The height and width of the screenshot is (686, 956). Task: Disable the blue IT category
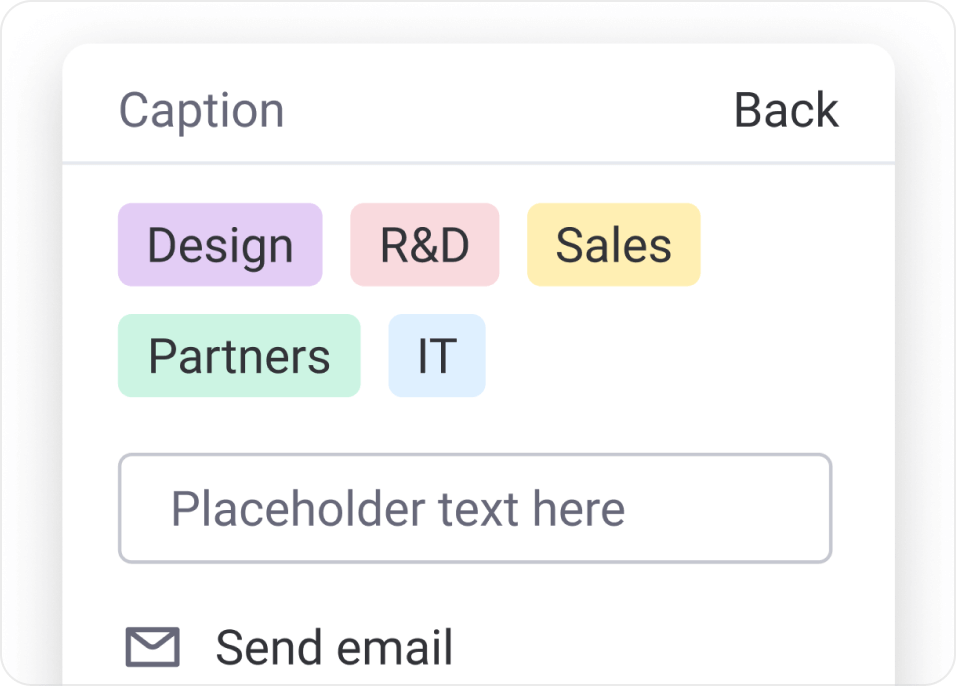(x=437, y=355)
